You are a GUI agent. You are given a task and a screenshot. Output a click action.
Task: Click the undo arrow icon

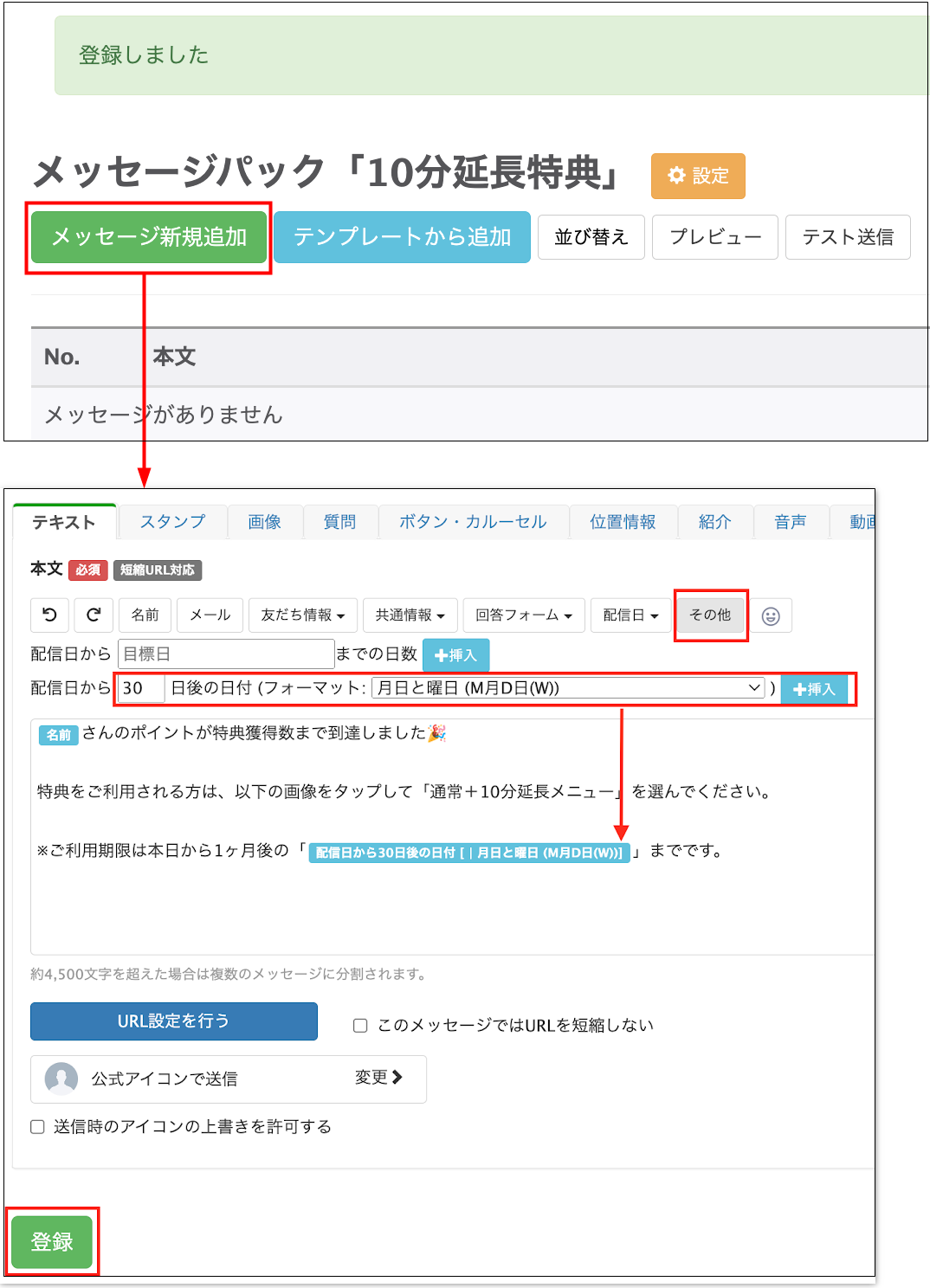coord(49,615)
